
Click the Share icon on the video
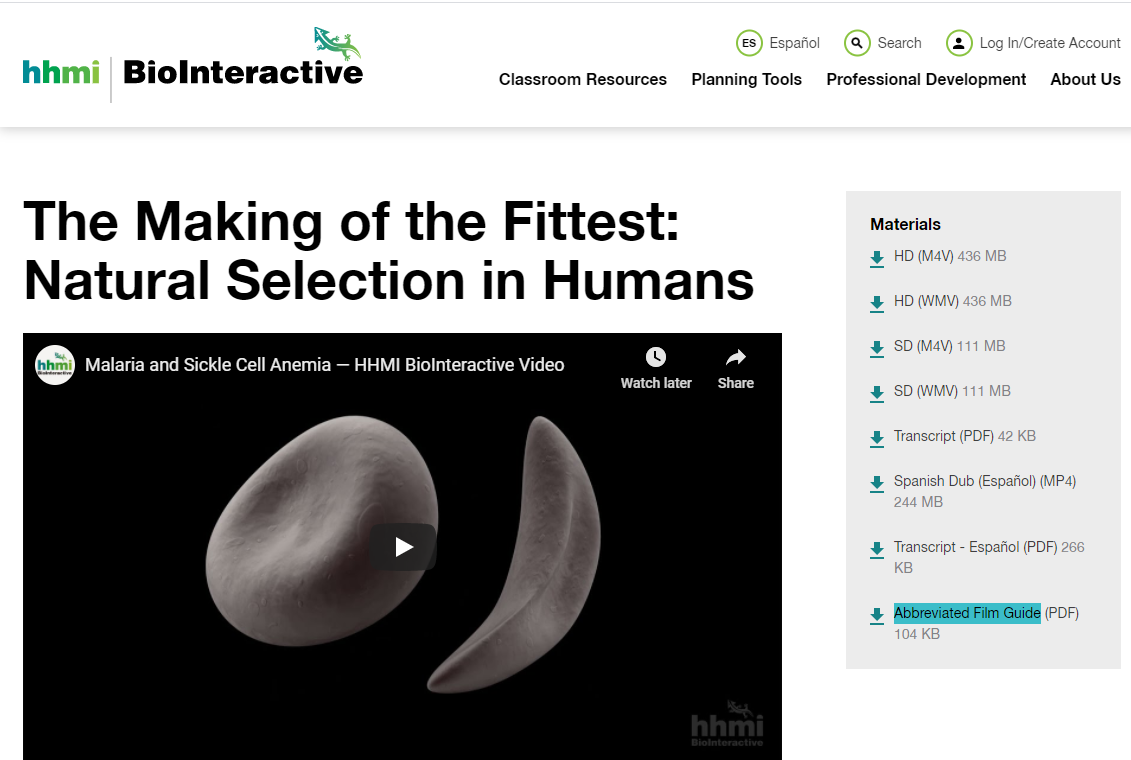tap(735, 357)
